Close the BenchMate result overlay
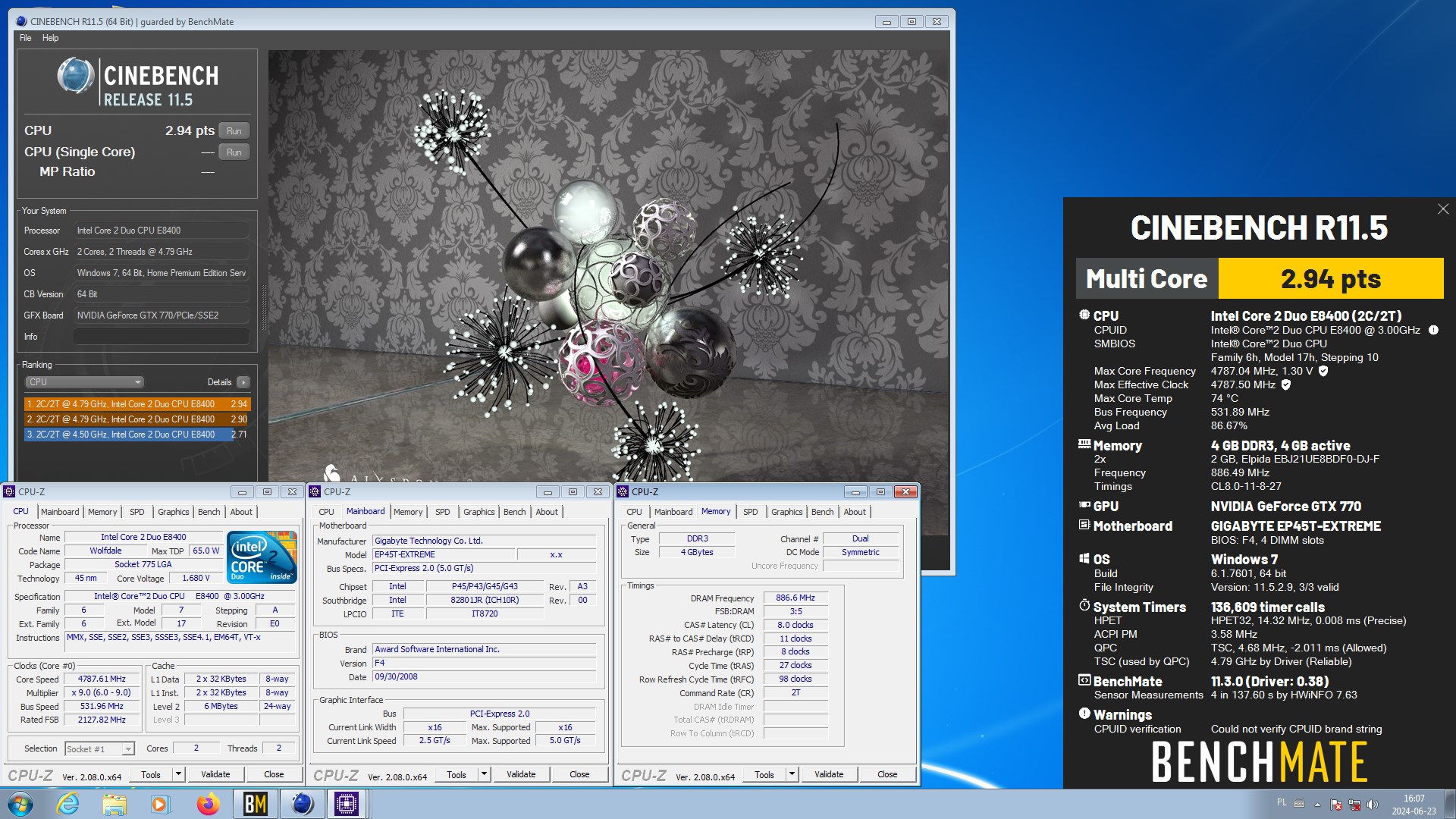Viewport: 1456px width, 819px height. point(1442,209)
